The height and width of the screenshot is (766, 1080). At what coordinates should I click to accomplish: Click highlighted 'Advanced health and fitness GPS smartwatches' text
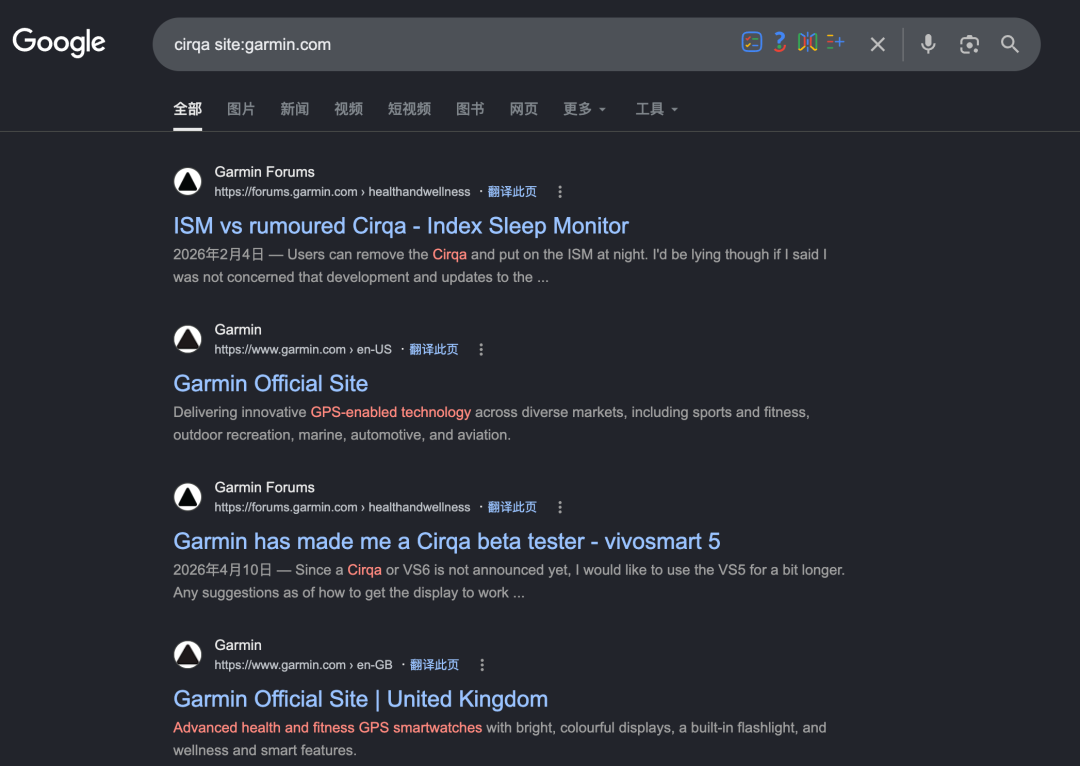click(327, 727)
